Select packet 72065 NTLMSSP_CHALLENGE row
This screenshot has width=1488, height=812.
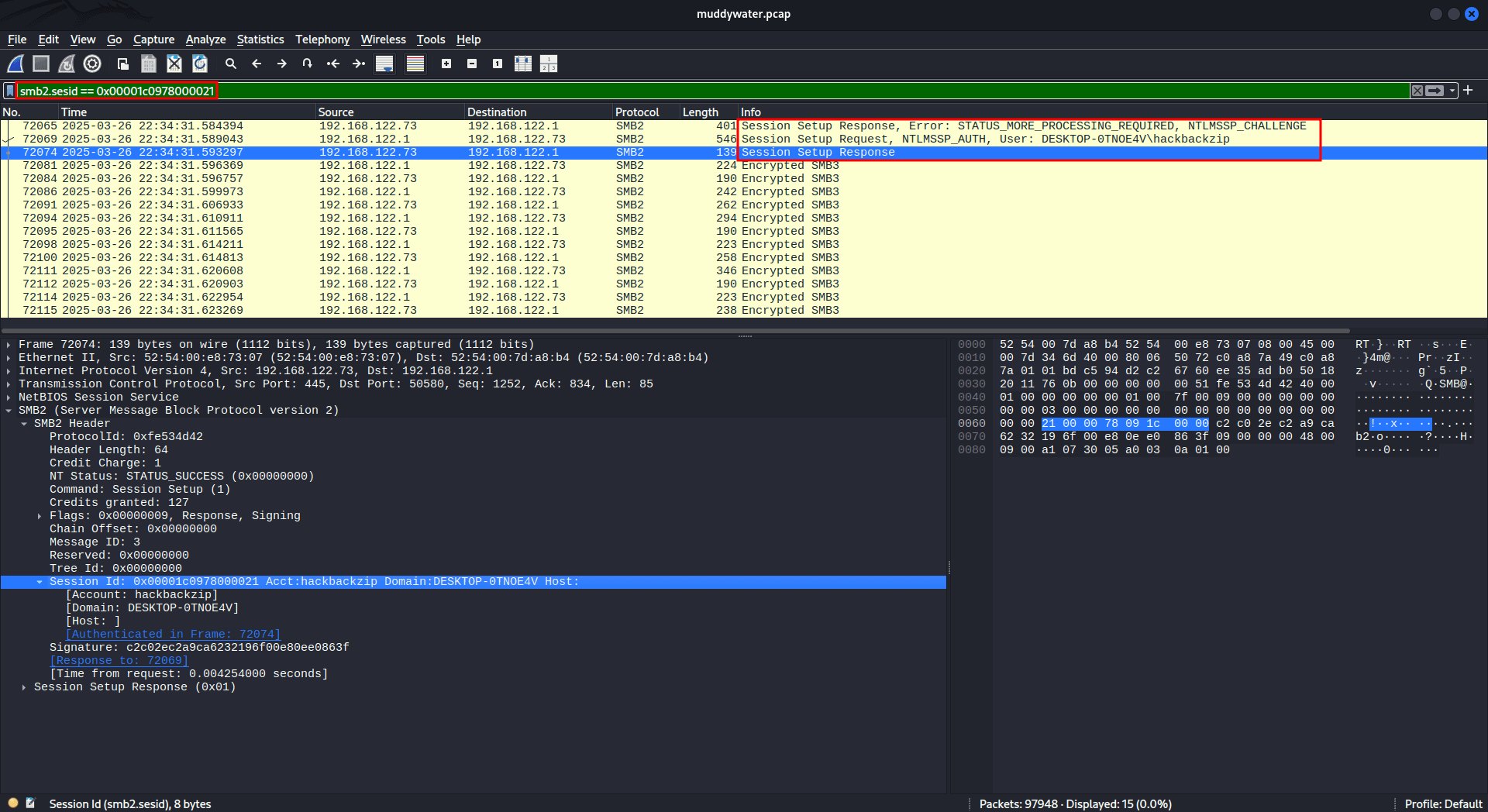click(744, 126)
